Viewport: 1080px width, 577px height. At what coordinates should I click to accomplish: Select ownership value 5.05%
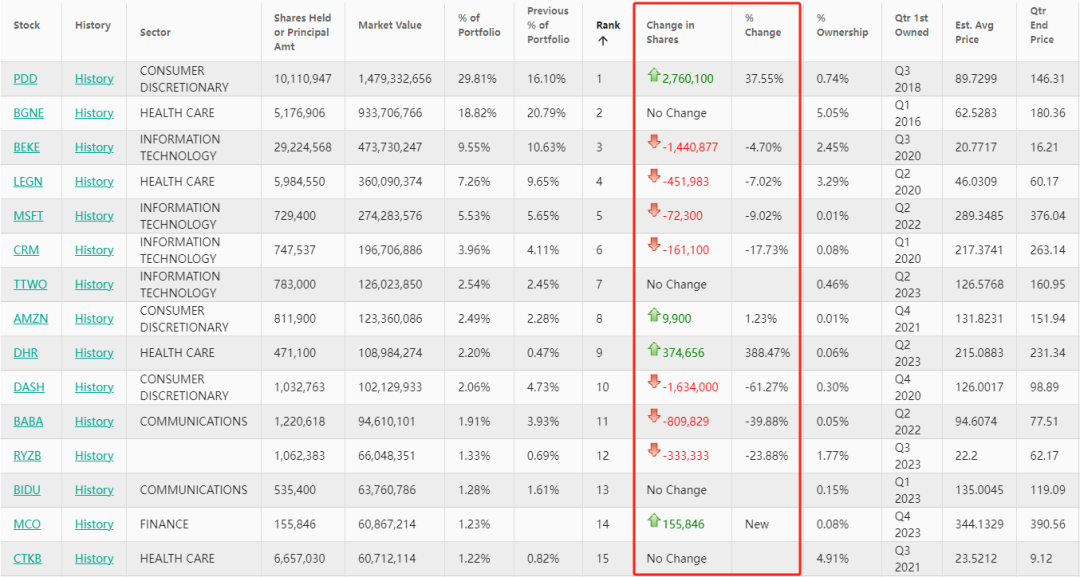(833, 113)
